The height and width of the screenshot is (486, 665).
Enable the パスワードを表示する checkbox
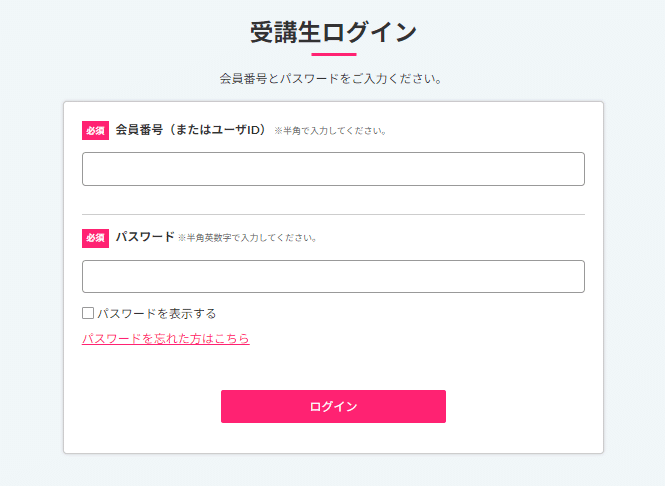(88, 313)
